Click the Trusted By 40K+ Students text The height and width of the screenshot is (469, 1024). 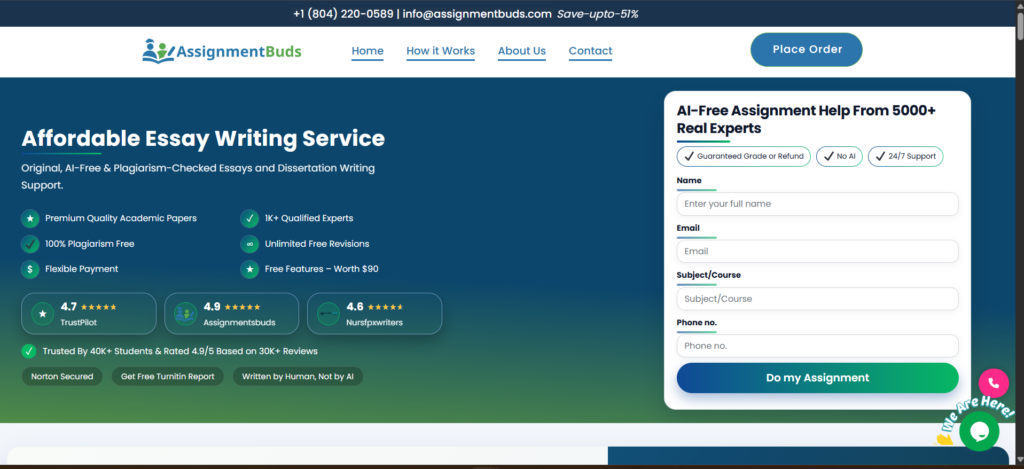click(x=180, y=351)
